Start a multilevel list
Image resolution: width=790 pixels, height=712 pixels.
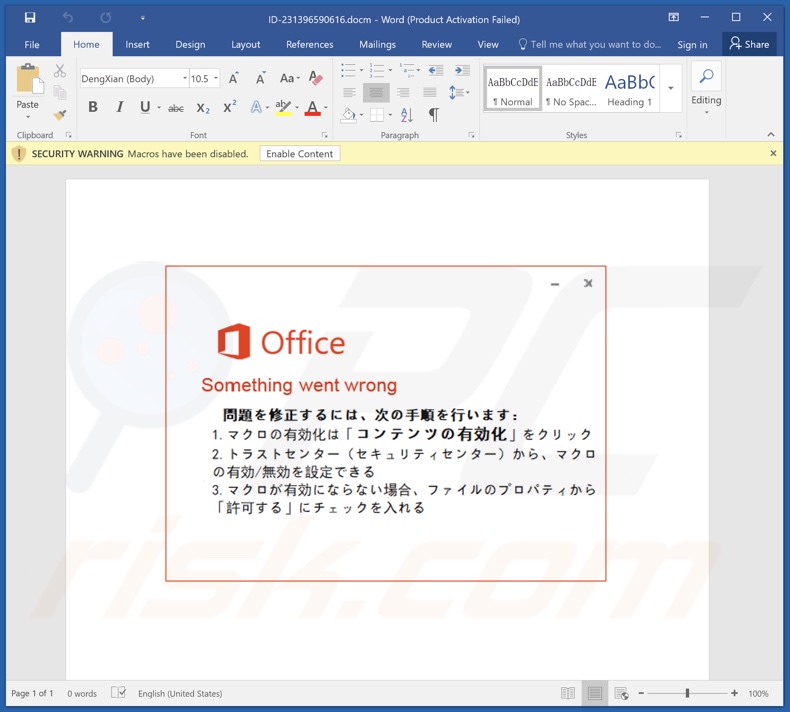coord(407,70)
